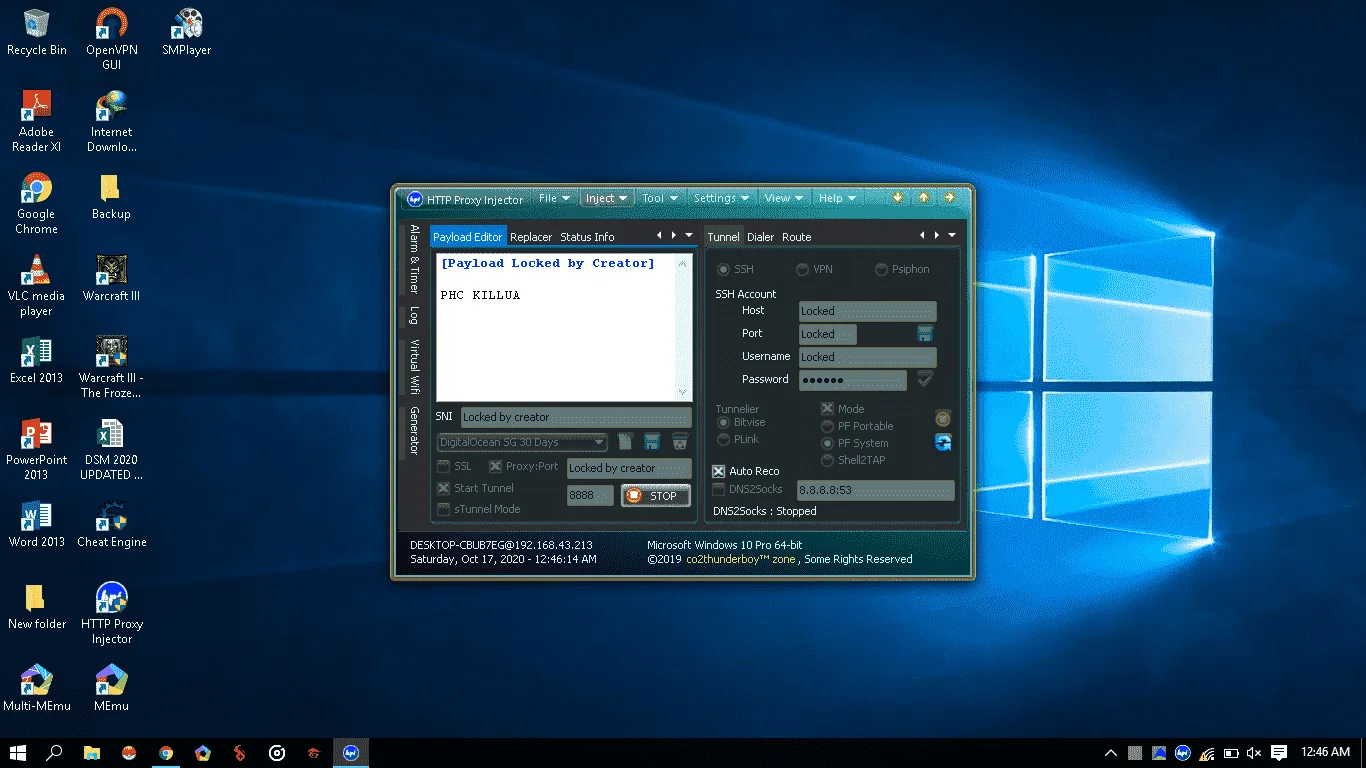Open the Virtual Wifi side tab
Viewport: 1366px width, 768px height.
coord(414,368)
